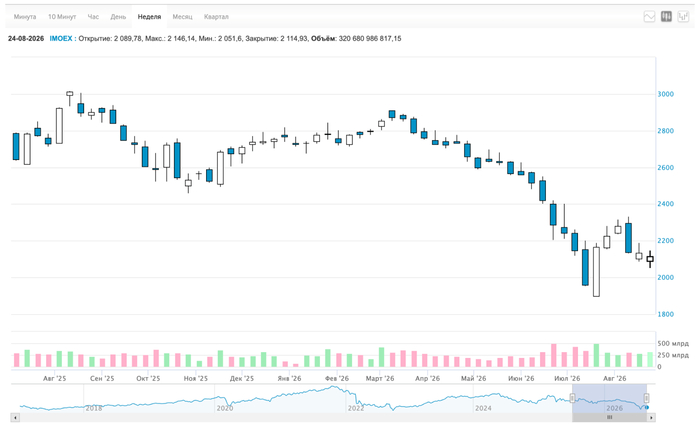Click the Авг '26 date axis label
Viewport: 700px width, 427px height.
point(615,378)
